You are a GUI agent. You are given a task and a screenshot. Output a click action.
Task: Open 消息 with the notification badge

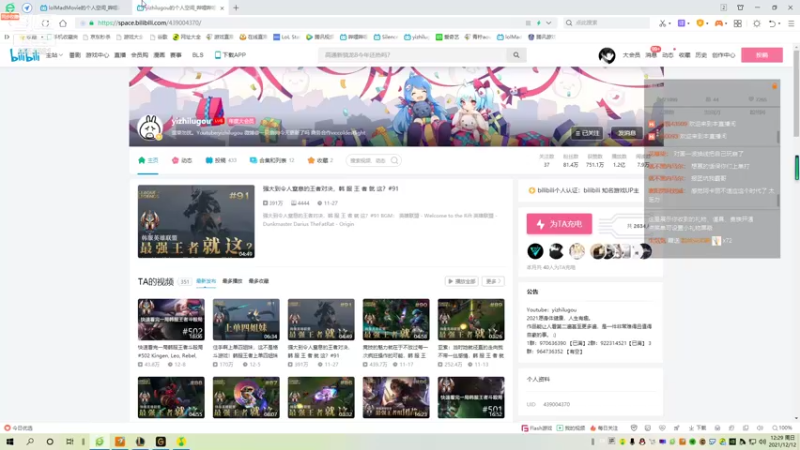651,55
